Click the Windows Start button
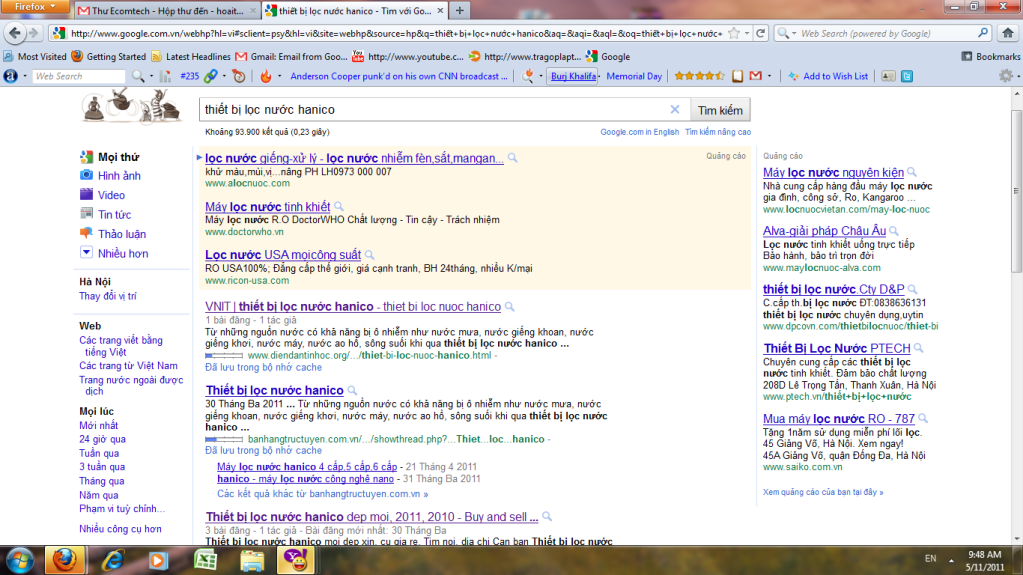Image resolution: width=1023 pixels, height=575 pixels. (x=20, y=560)
